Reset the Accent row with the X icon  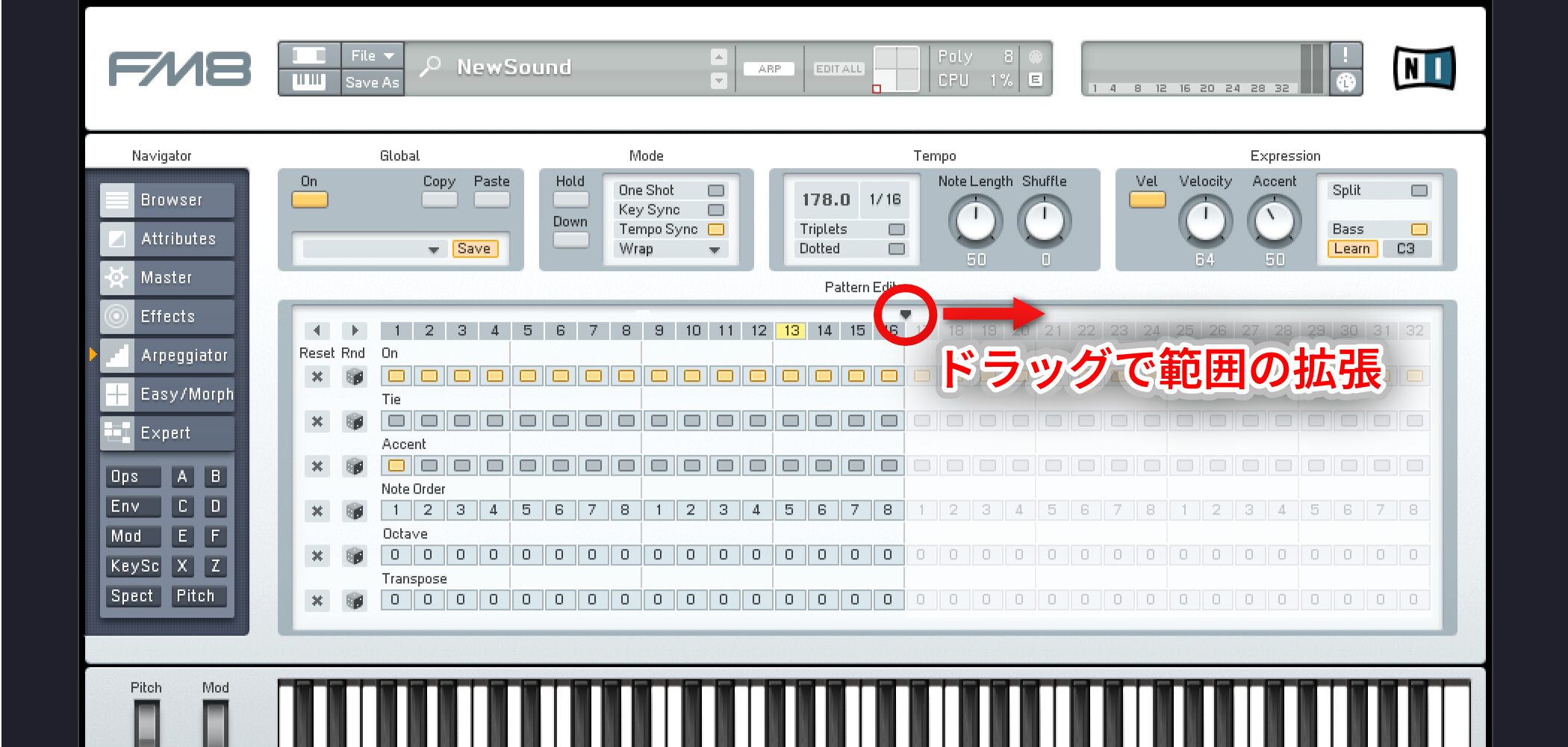(x=317, y=466)
